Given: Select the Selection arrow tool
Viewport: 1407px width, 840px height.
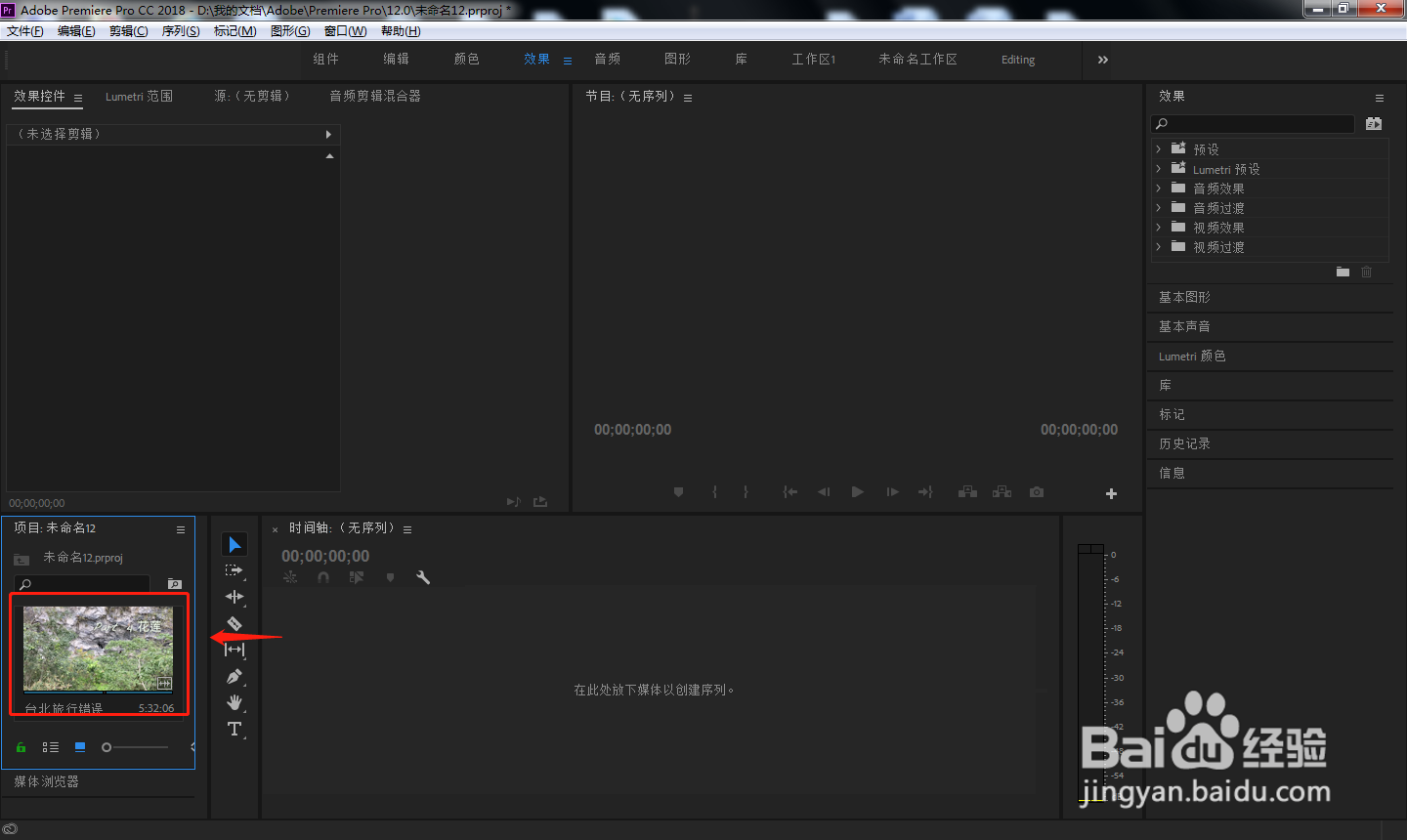Looking at the screenshot, I should [234, 544].
